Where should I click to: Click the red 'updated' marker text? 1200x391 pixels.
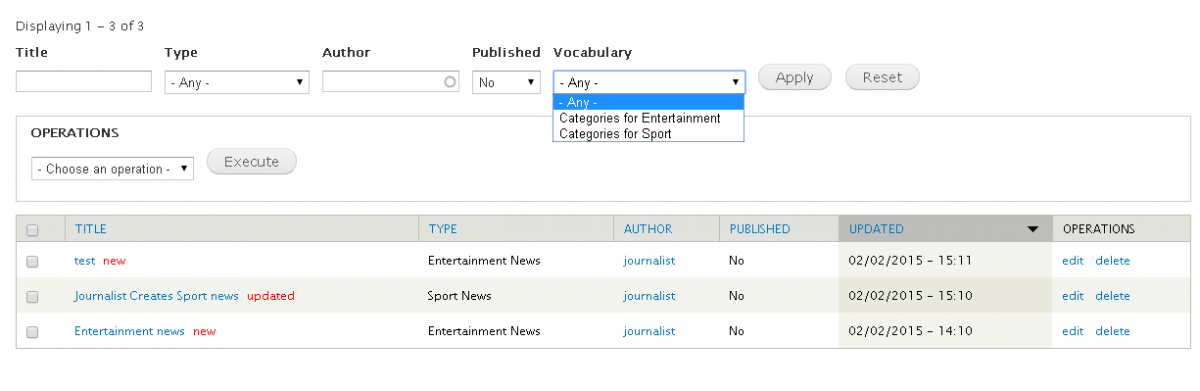click(271, 296)
